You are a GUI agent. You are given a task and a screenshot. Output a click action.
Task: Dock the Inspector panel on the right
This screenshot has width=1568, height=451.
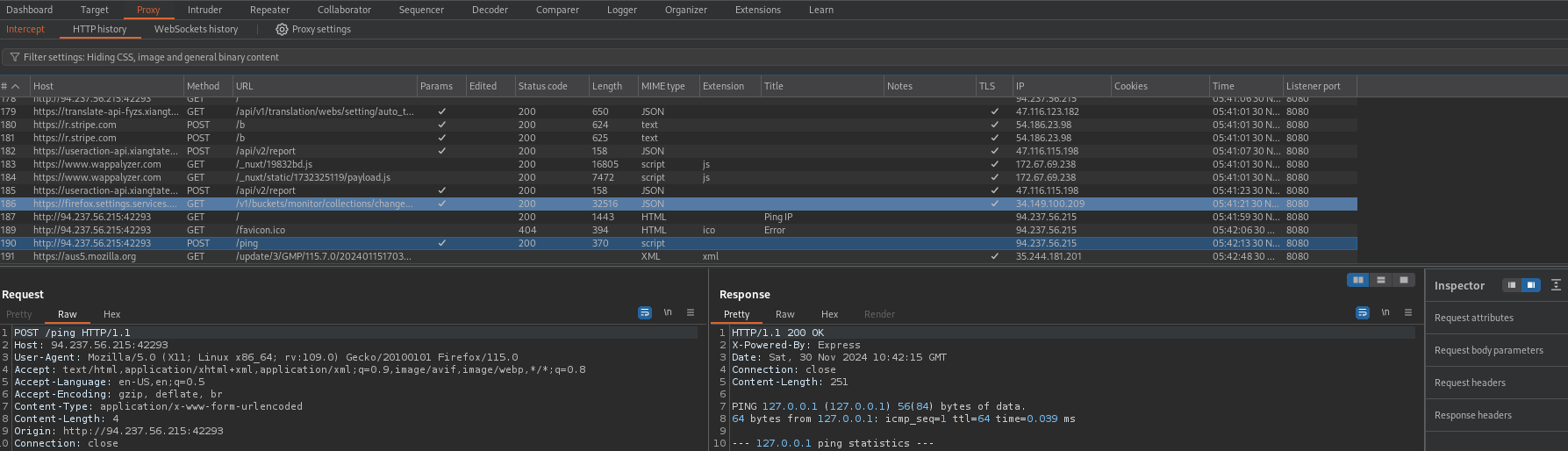(1531, 285)
